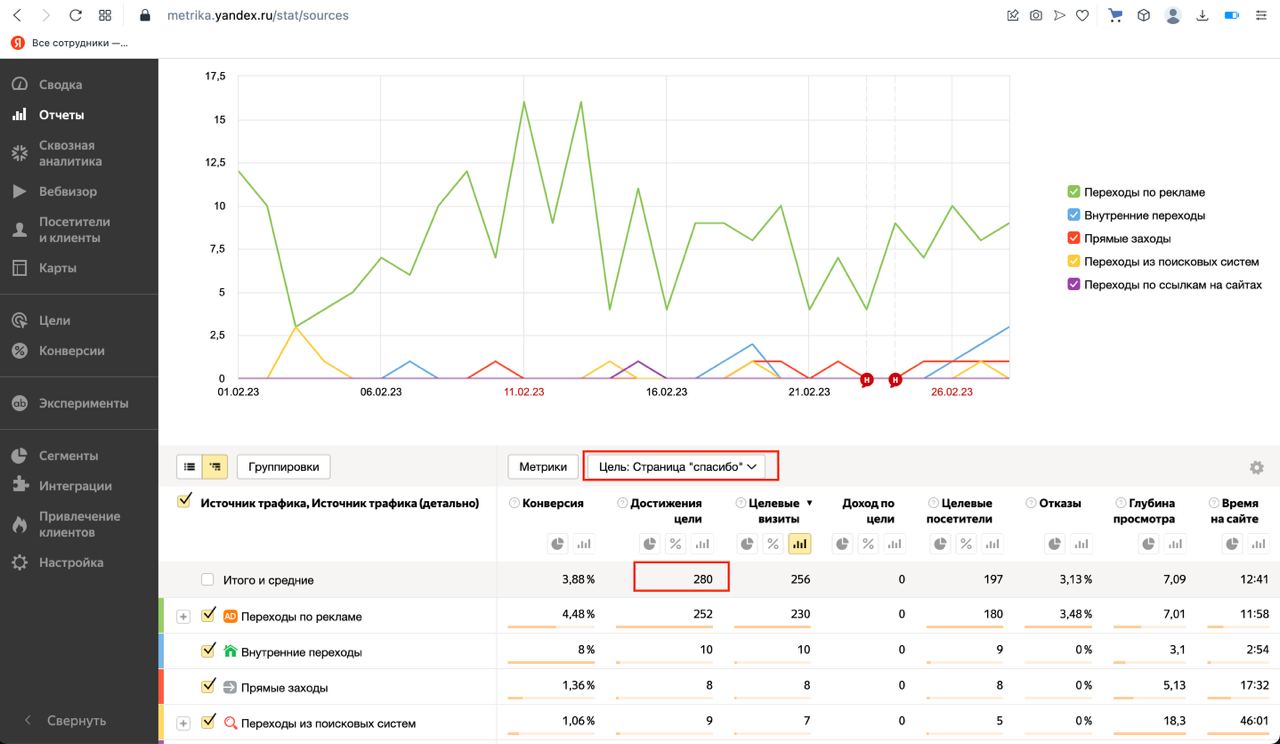Click percent icon under Достижения цели

(675, 544)
